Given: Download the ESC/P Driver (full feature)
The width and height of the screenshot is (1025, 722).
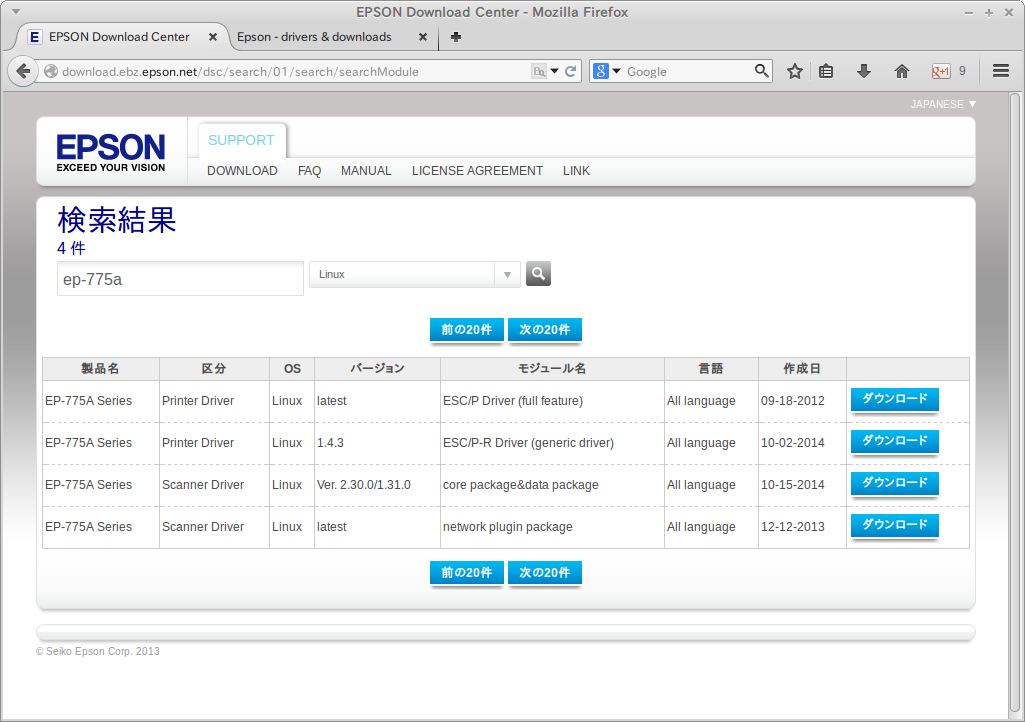Looking at the screenshot, I should click(894, 399).
